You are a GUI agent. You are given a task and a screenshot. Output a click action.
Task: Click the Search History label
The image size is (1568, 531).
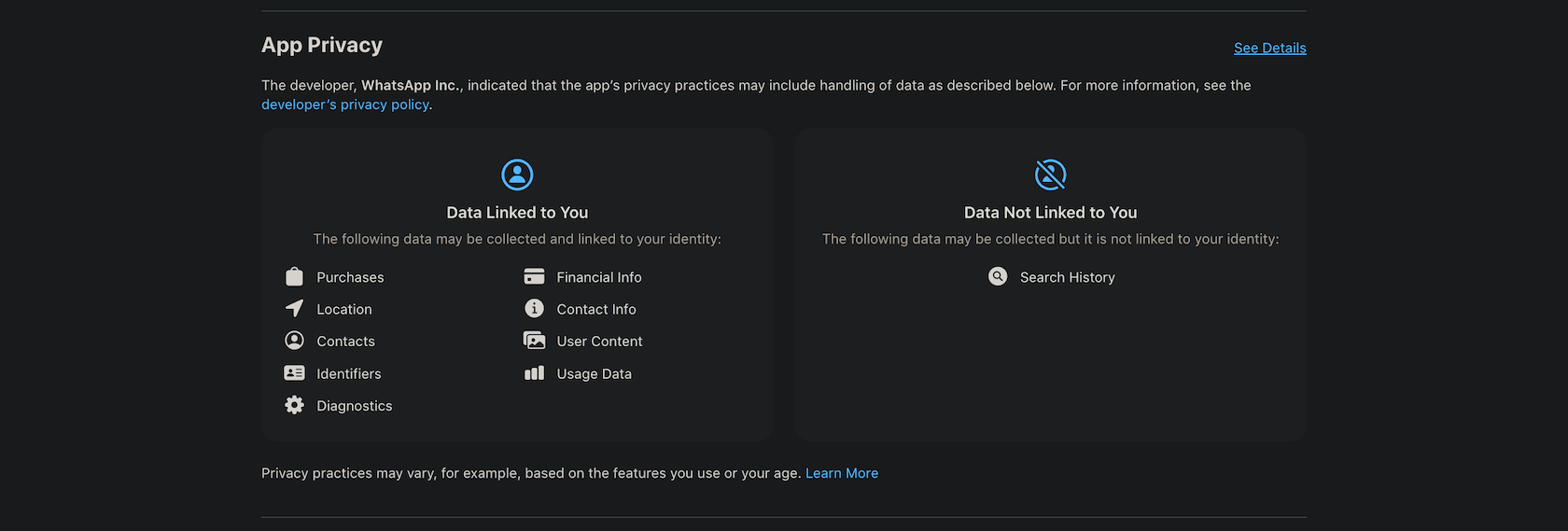point(1067,277)
